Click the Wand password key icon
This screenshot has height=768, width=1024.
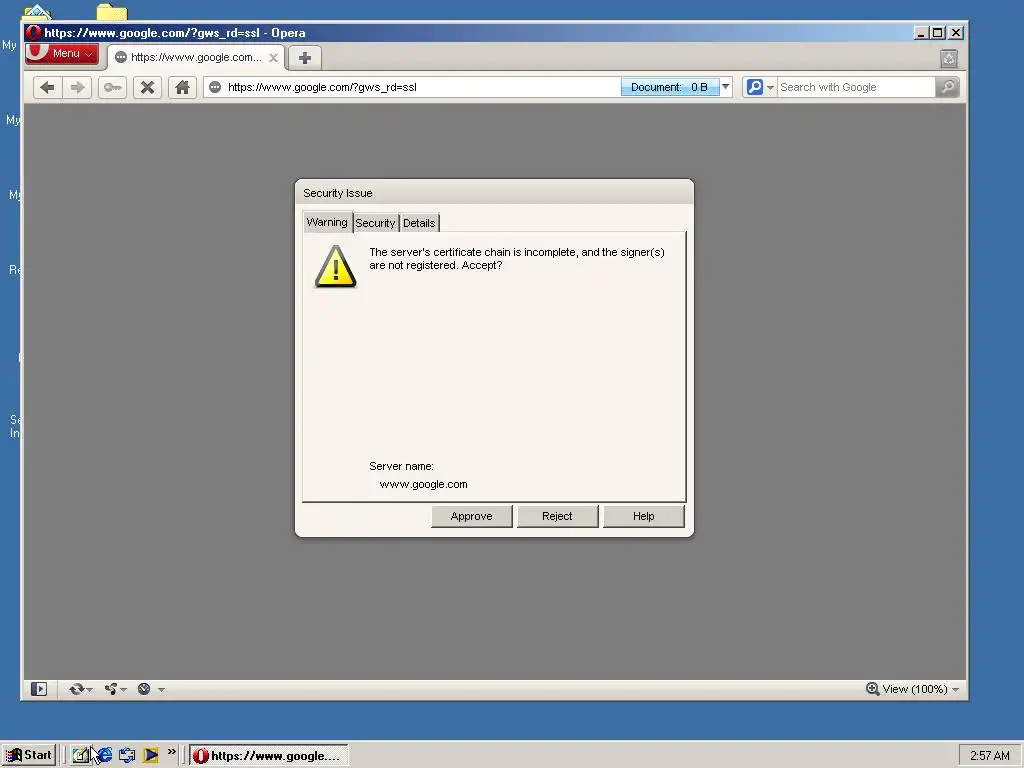point(112,88)
